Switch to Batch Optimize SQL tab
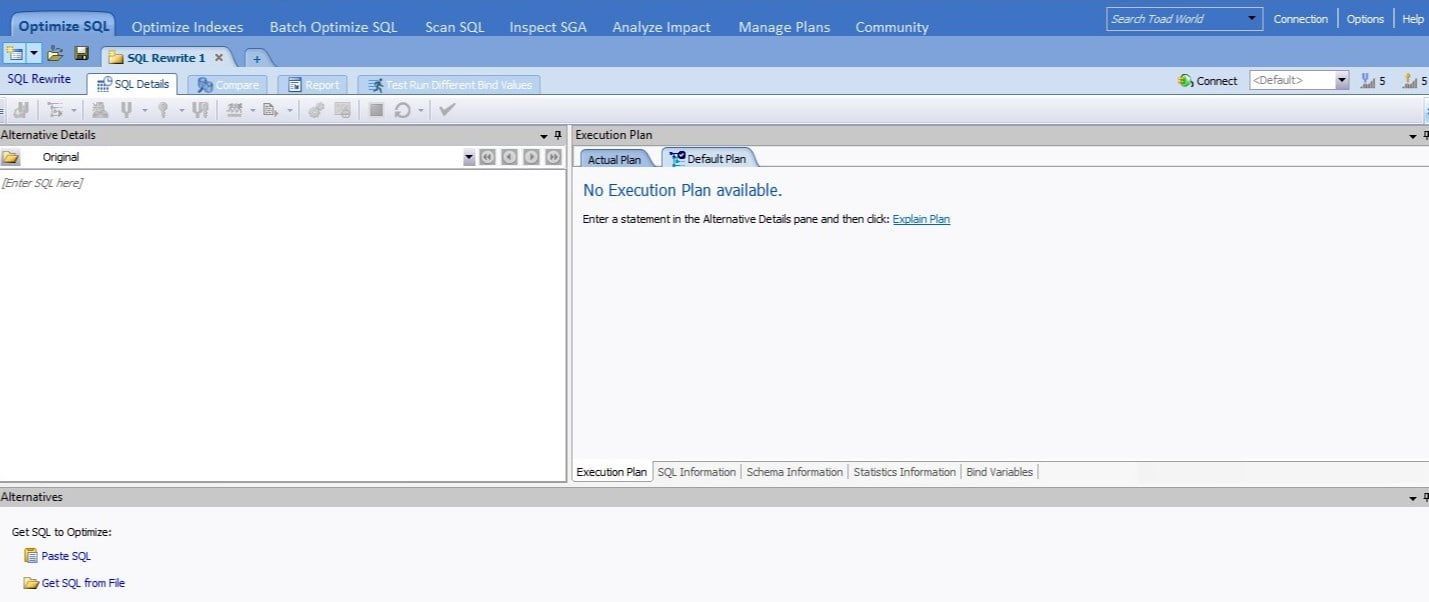 [x=333, y=27]
